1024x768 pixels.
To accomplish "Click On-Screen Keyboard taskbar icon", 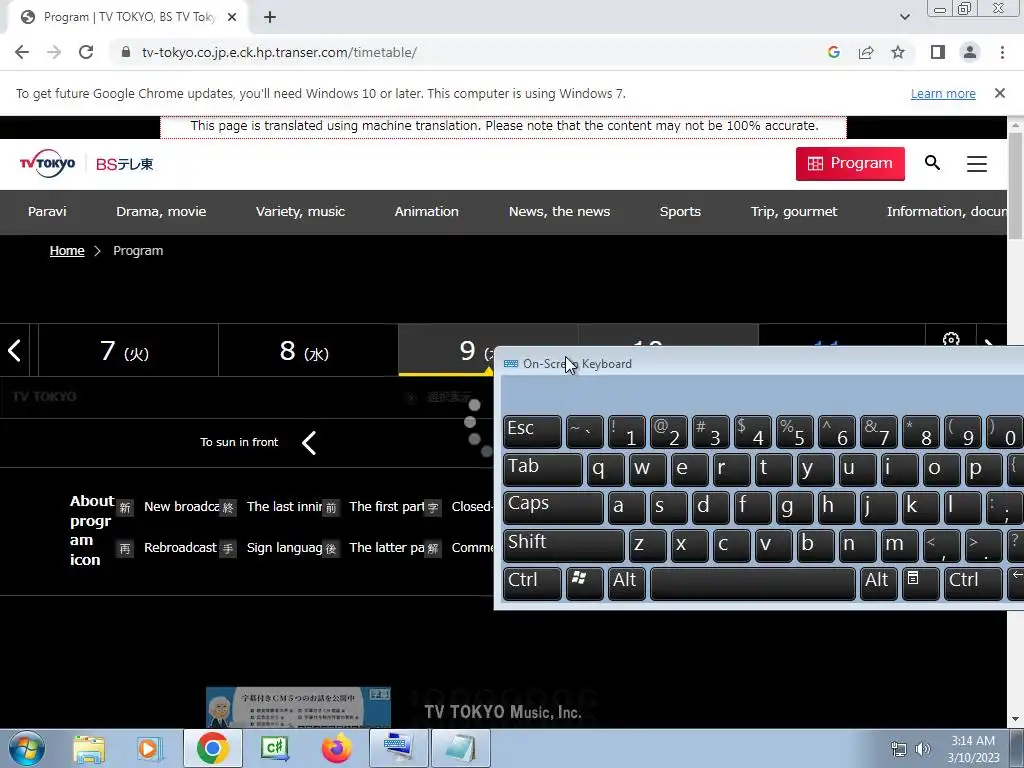I will [398, 748].
